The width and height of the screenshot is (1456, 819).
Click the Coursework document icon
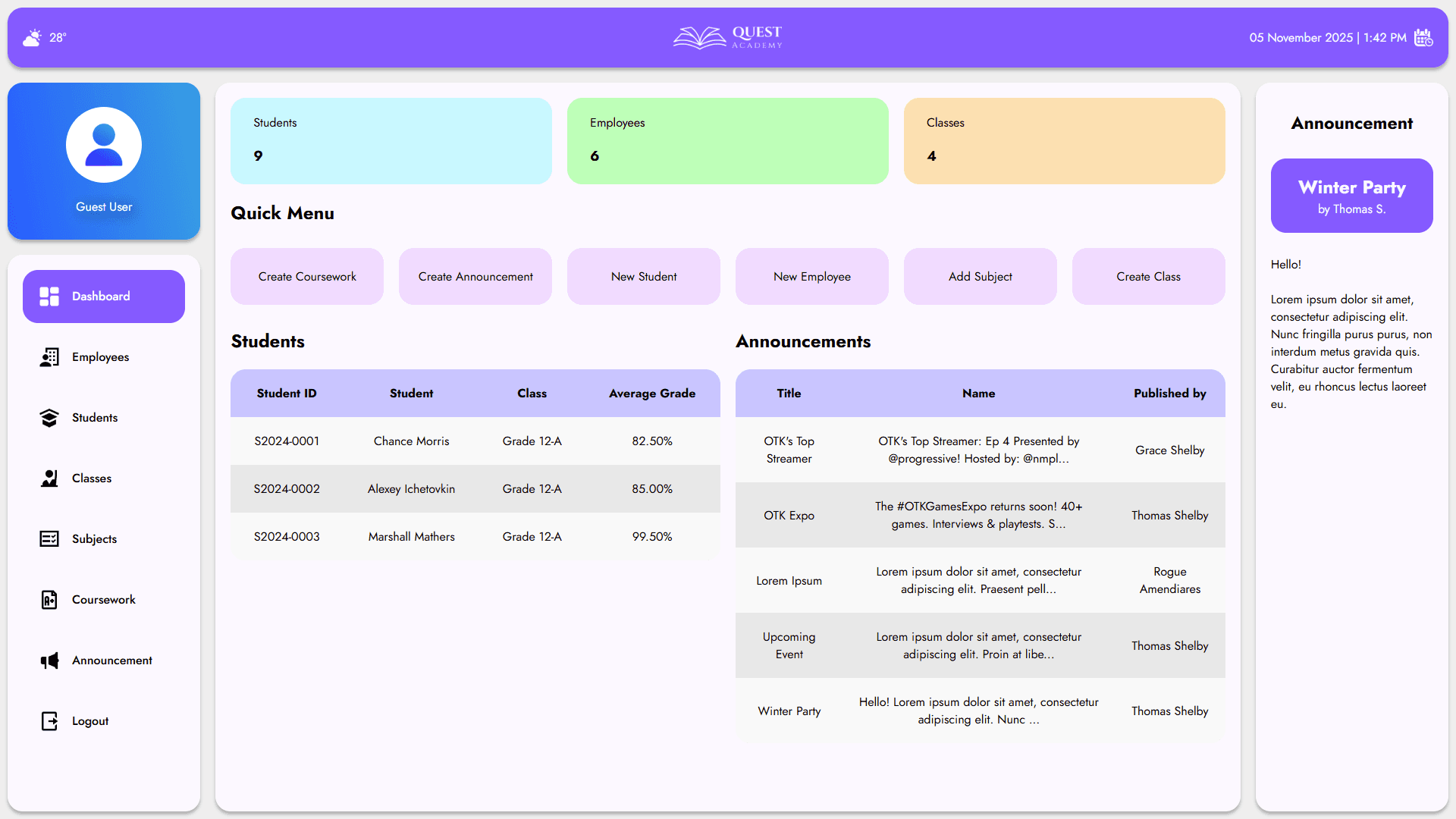[x=49, y=600]
